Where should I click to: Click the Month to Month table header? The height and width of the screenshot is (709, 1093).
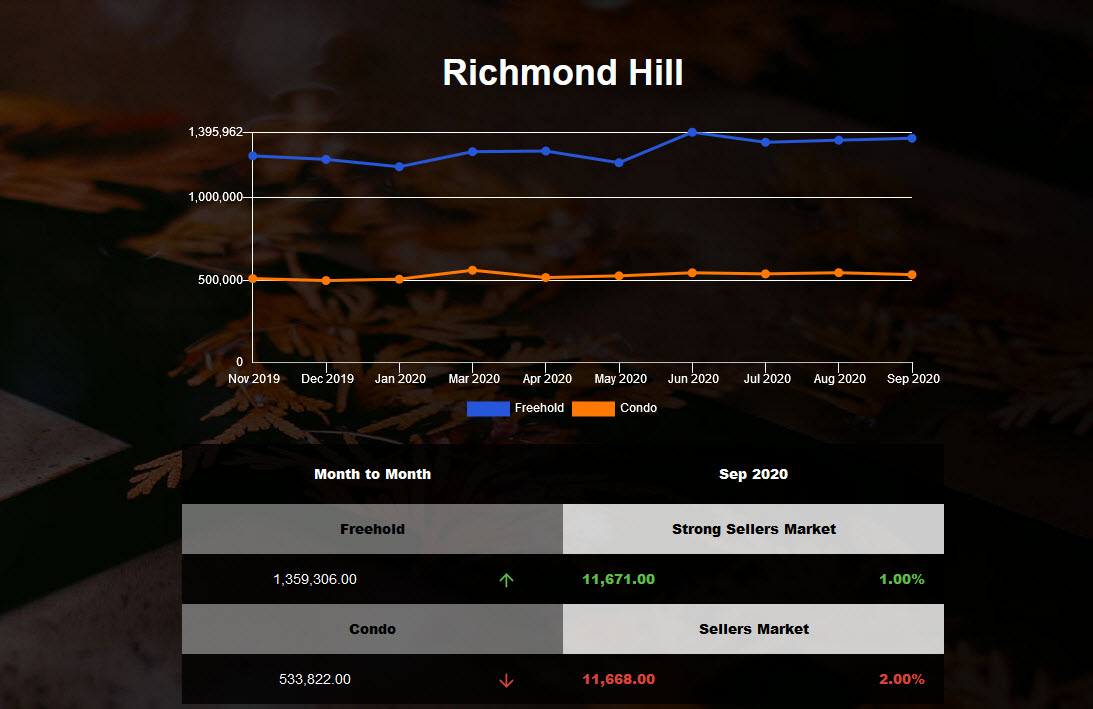(x=372, y=474)
